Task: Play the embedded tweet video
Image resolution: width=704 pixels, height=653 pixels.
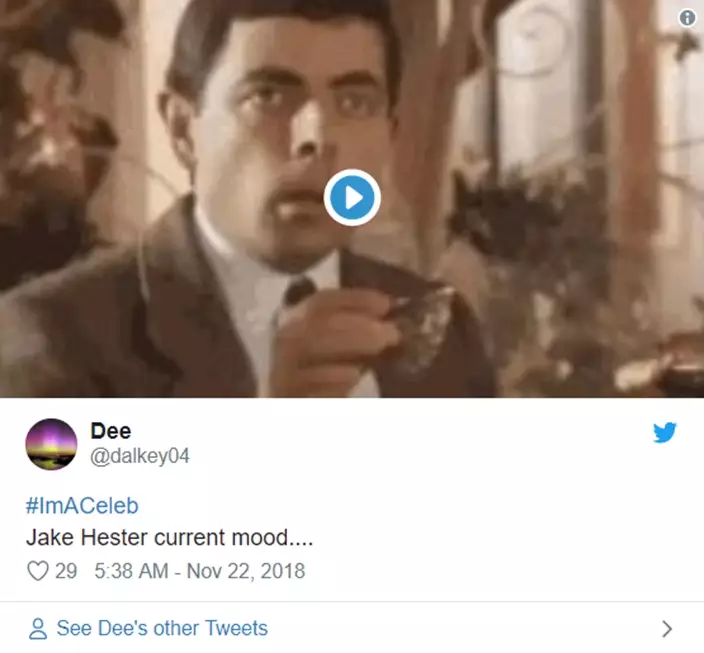Action: 352,198
